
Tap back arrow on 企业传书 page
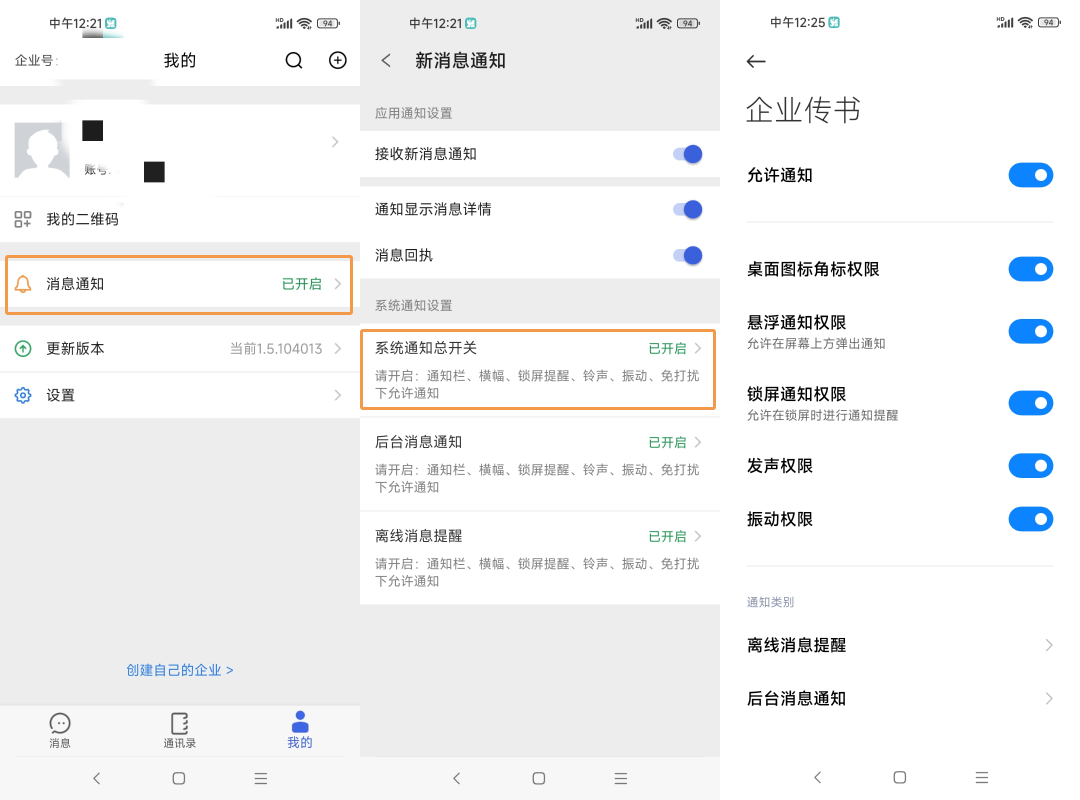coord(756,62)
